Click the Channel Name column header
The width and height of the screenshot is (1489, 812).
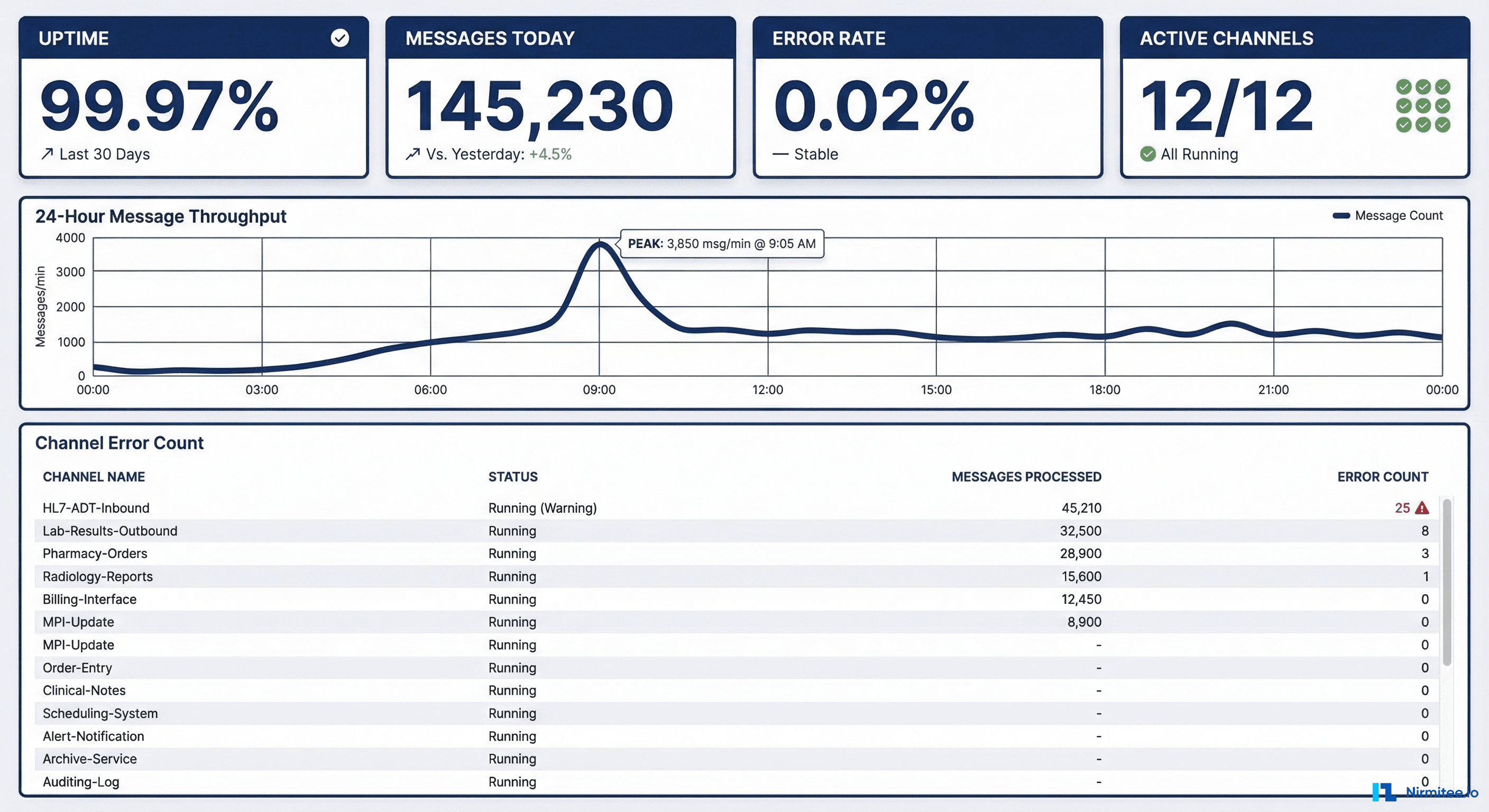point(93,477)
